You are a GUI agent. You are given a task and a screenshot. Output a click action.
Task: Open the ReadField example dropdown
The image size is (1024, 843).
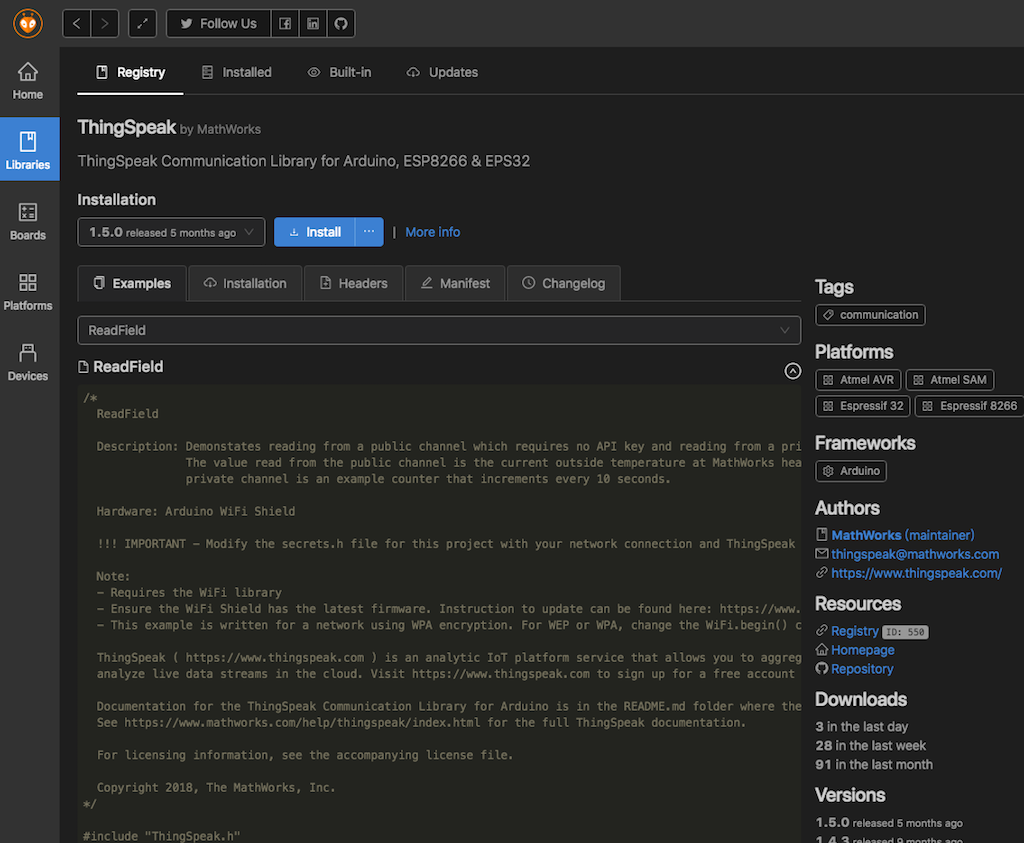click(x=439, y=330)
